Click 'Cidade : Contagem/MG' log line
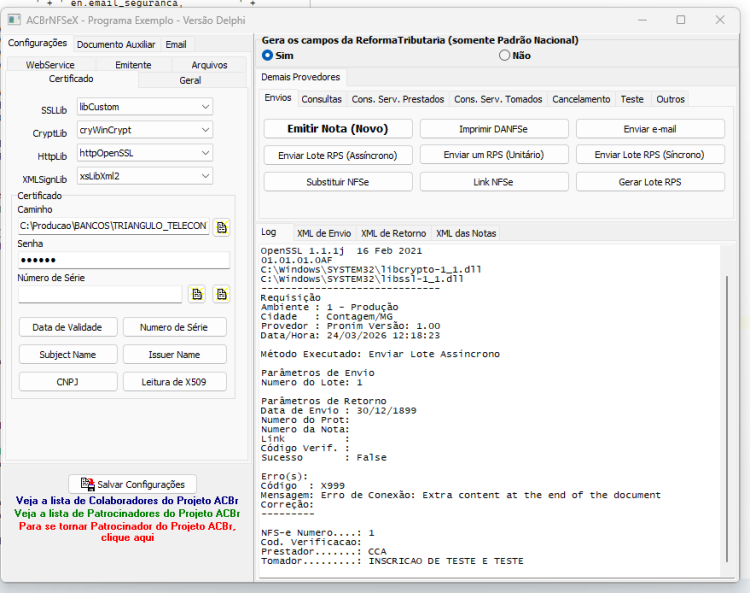750x593 pixels. pos(327,317)
